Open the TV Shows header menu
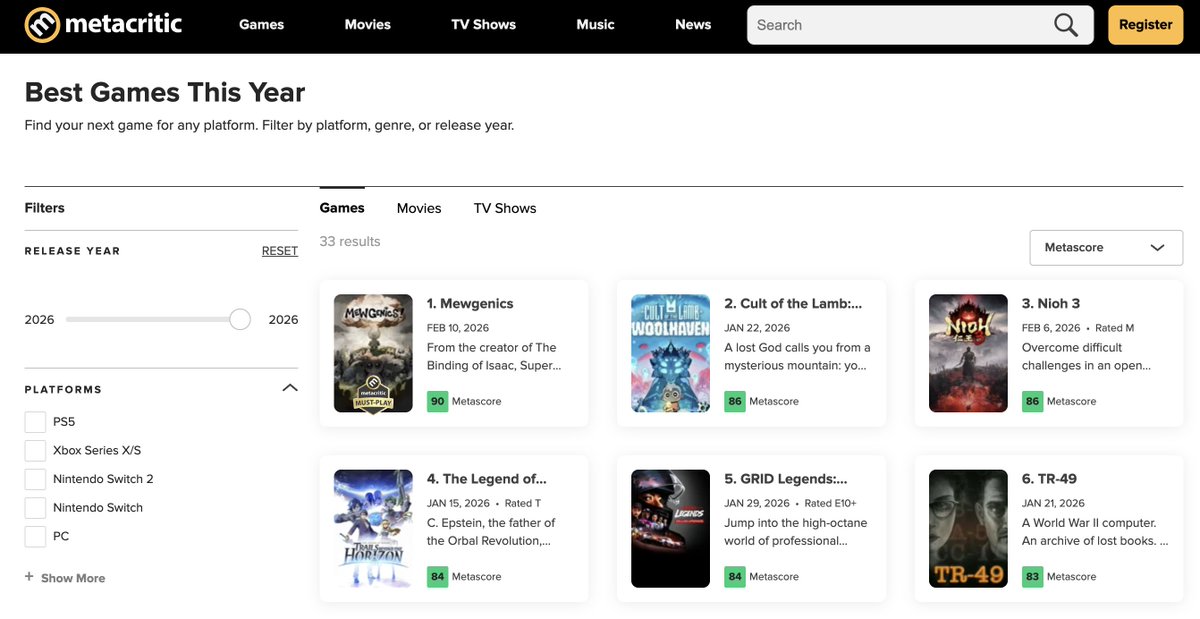The image size is (1200, 619). pos(483,25)
